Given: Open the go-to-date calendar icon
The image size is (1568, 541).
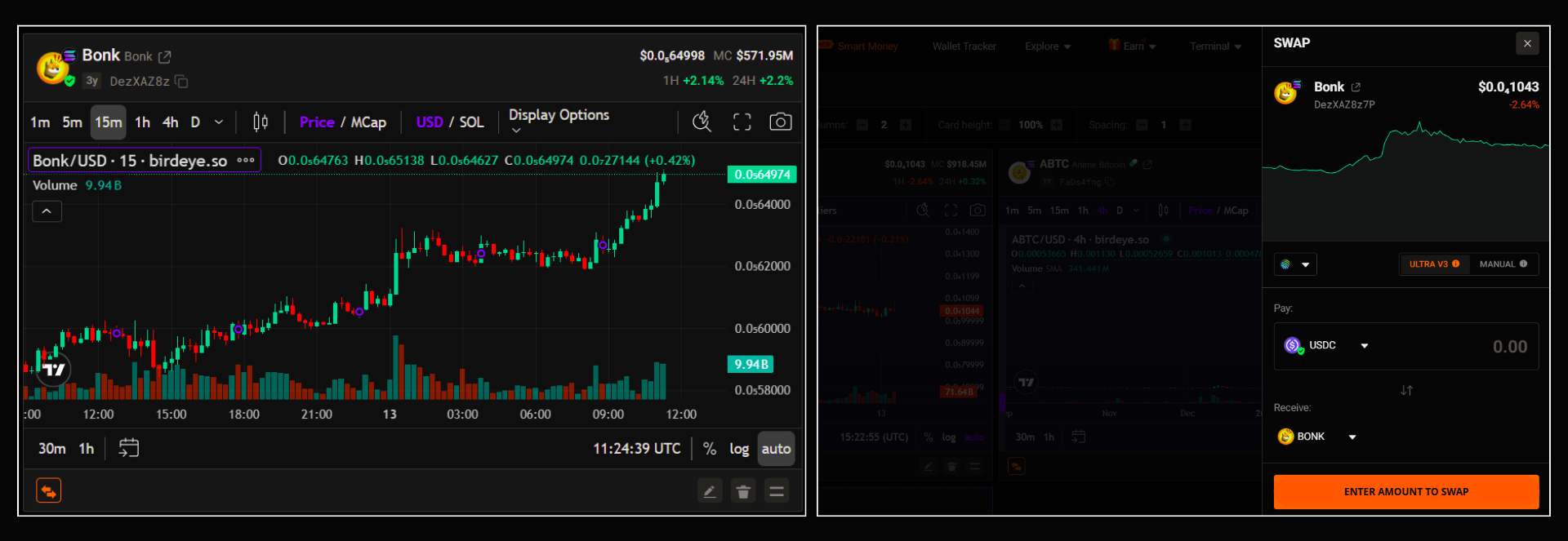Looking at the screenshot, I should pyautogui.click(x=129, y=448).
